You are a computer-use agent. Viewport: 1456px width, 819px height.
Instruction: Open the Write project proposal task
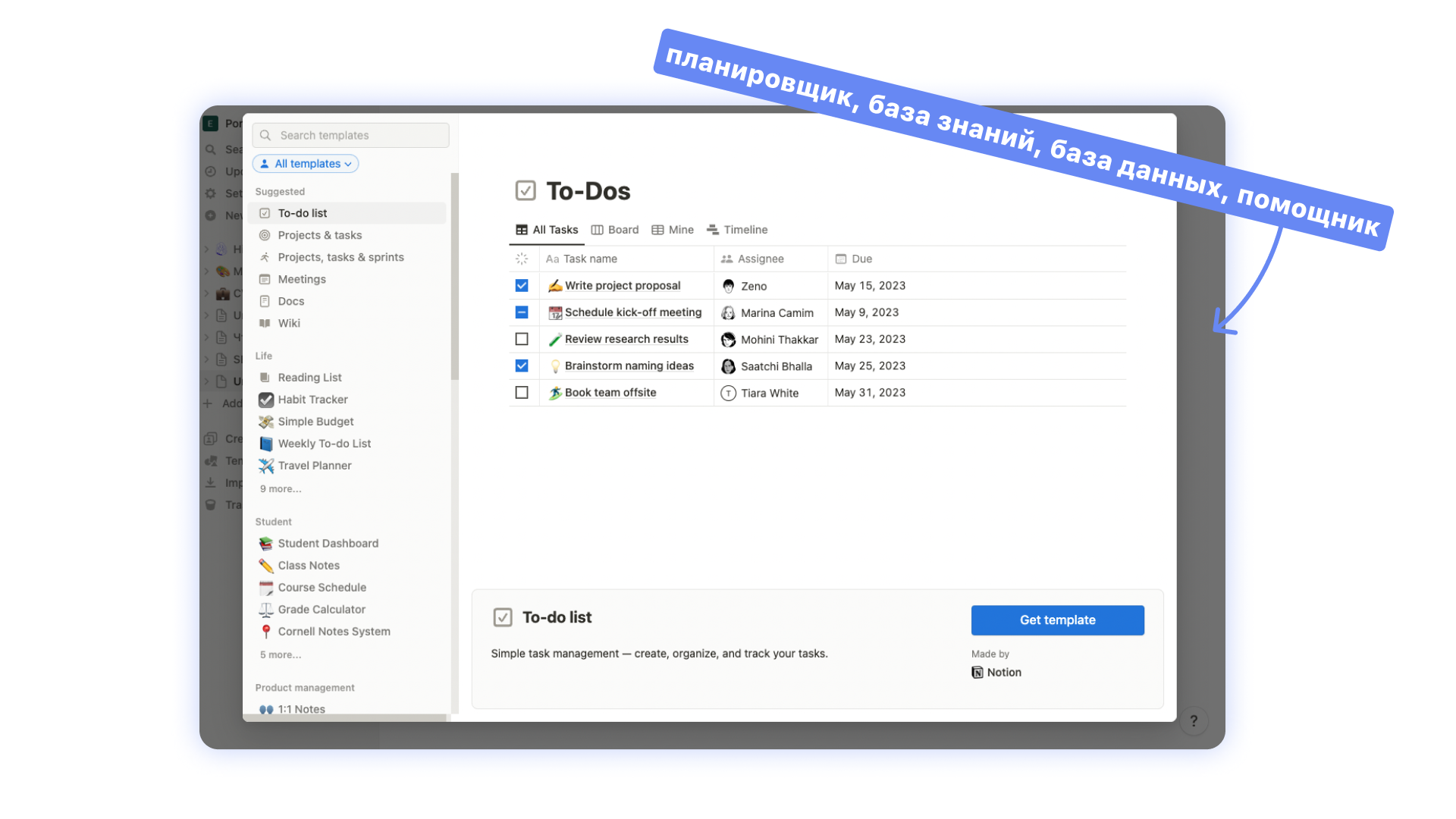coord(623,286)
